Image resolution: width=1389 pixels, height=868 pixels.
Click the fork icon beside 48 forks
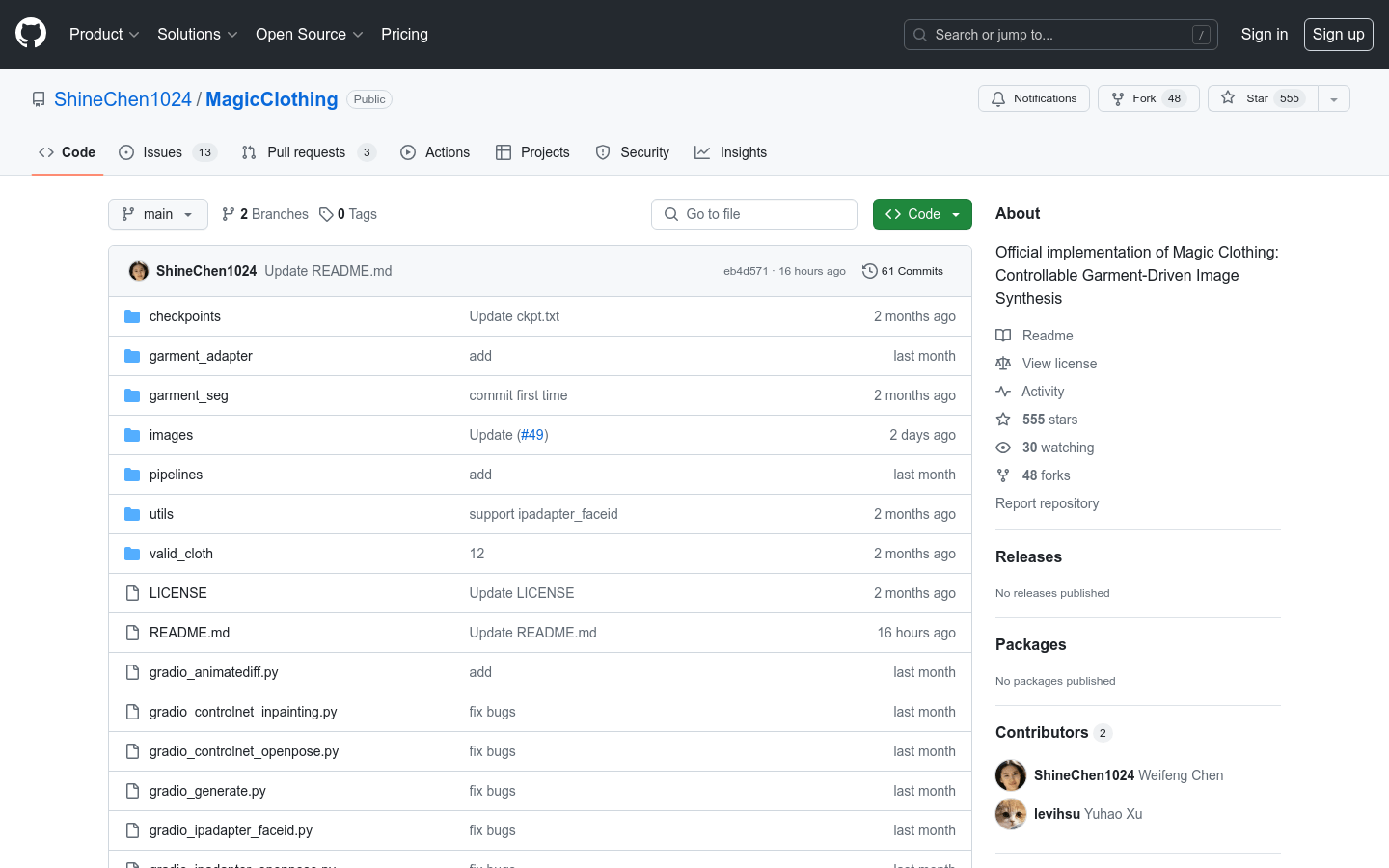(1003, 475)
